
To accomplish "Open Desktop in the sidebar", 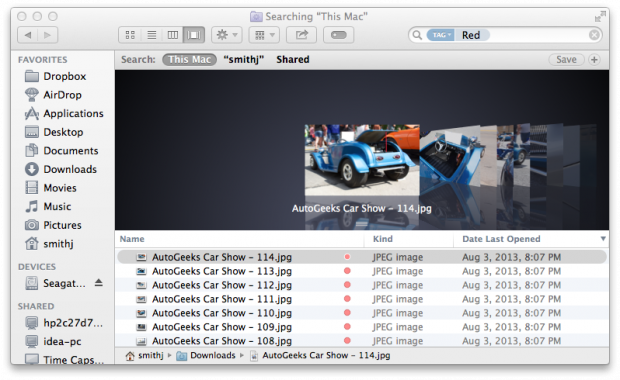I will point(54,132).
